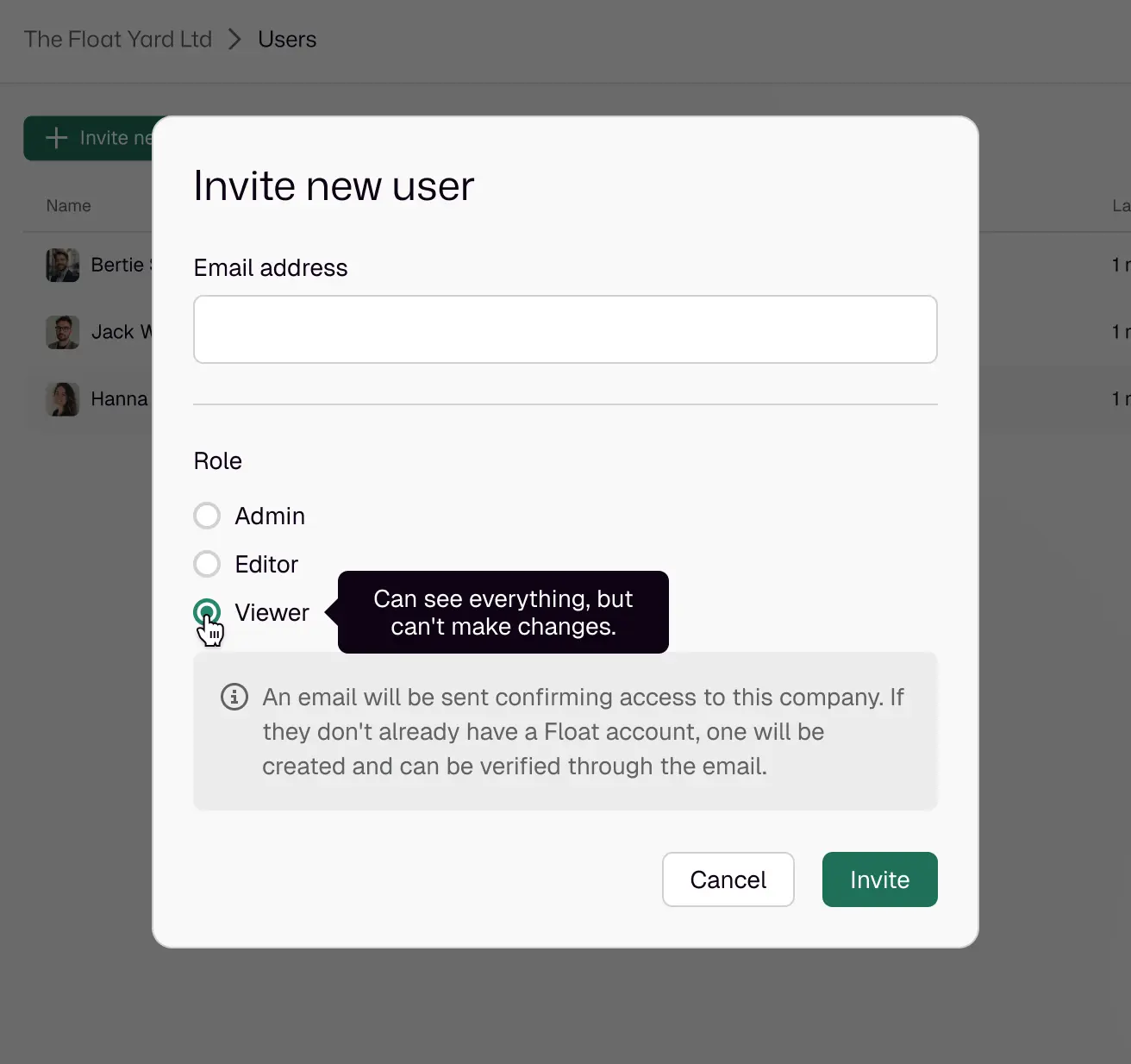1131x1064 pixels.
Task: Click the Users breadcrumb item
Action: pyautogui.click(x=287, y=40)
